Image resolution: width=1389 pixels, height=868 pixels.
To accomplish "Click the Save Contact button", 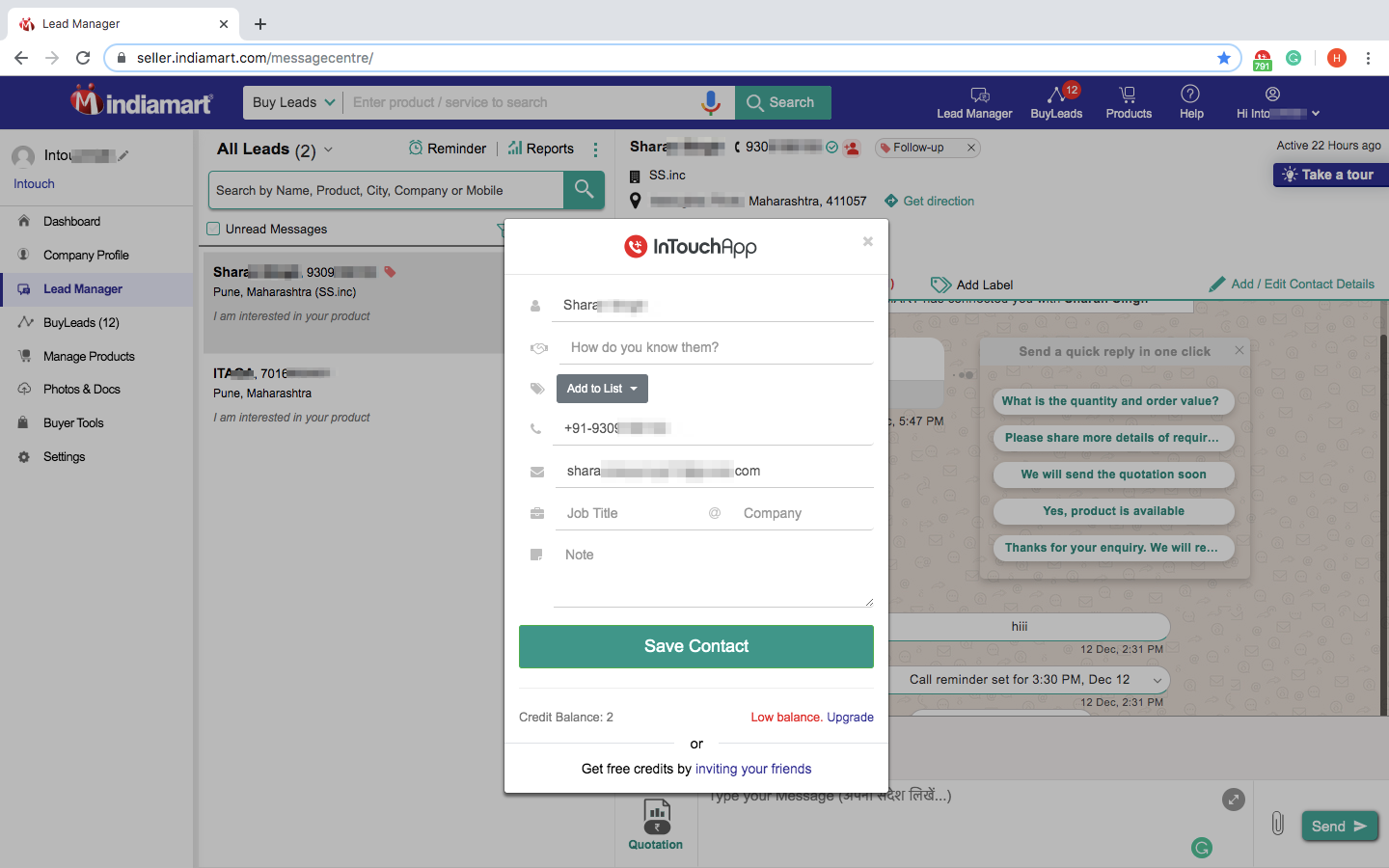I will (696, 646).
